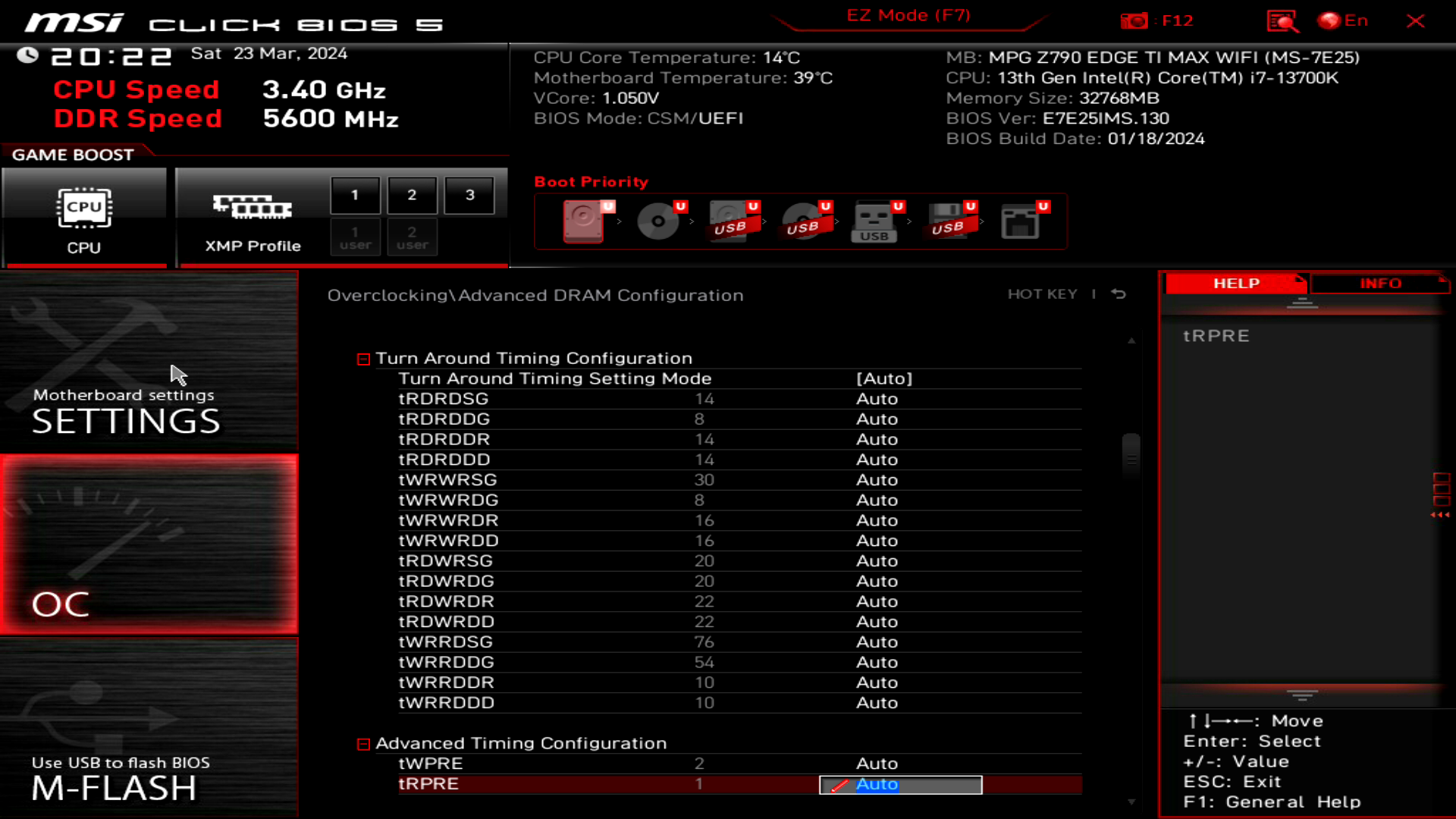Click the tWRWRDD row label
Viewport: 1456px width, 819px height.
click(x=448, y=541)
